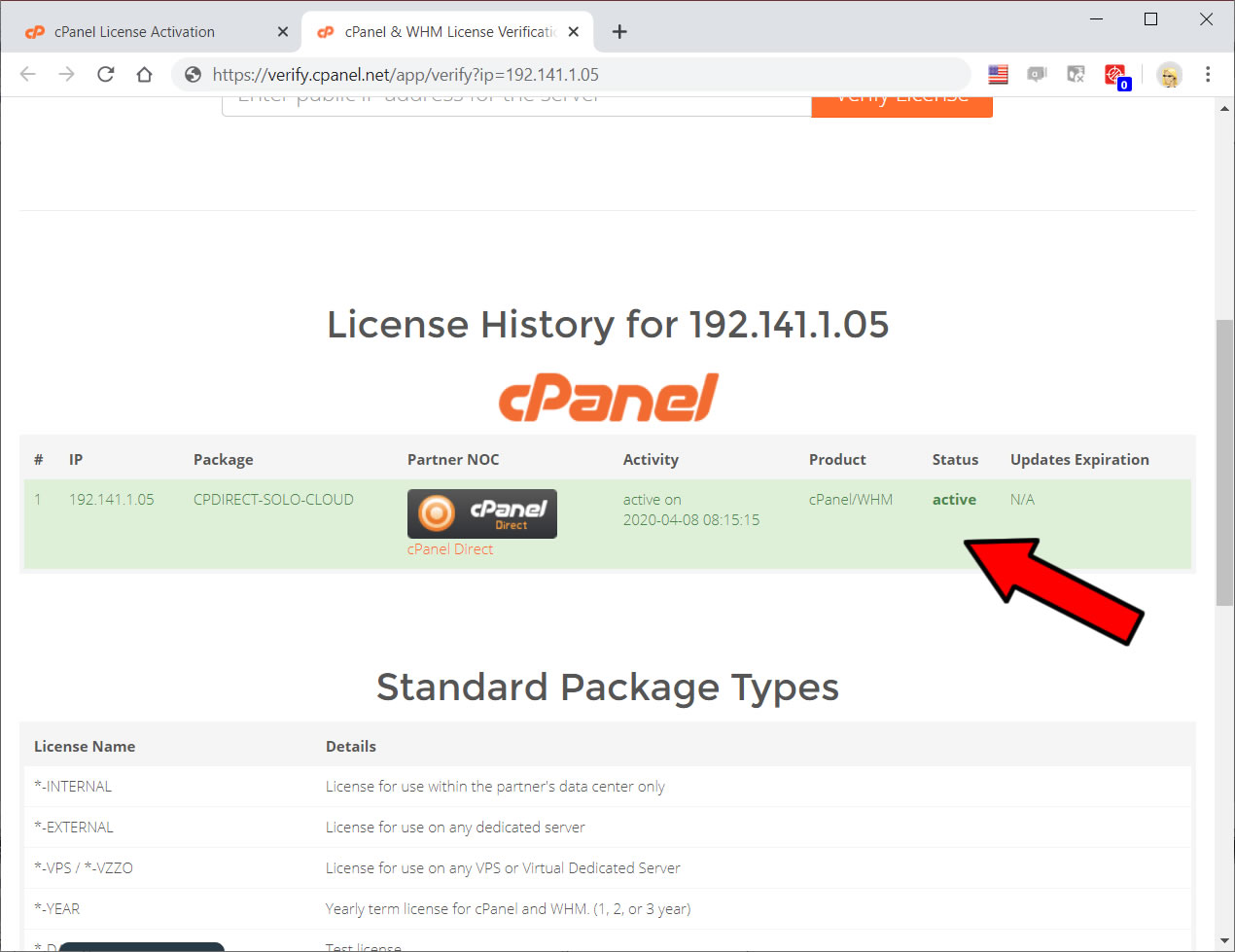Image resolution: width=1235 pixels, height=952 pixels.
Task: Click the License History for 192.141.1.05 heading
Action: coord(608,325)
